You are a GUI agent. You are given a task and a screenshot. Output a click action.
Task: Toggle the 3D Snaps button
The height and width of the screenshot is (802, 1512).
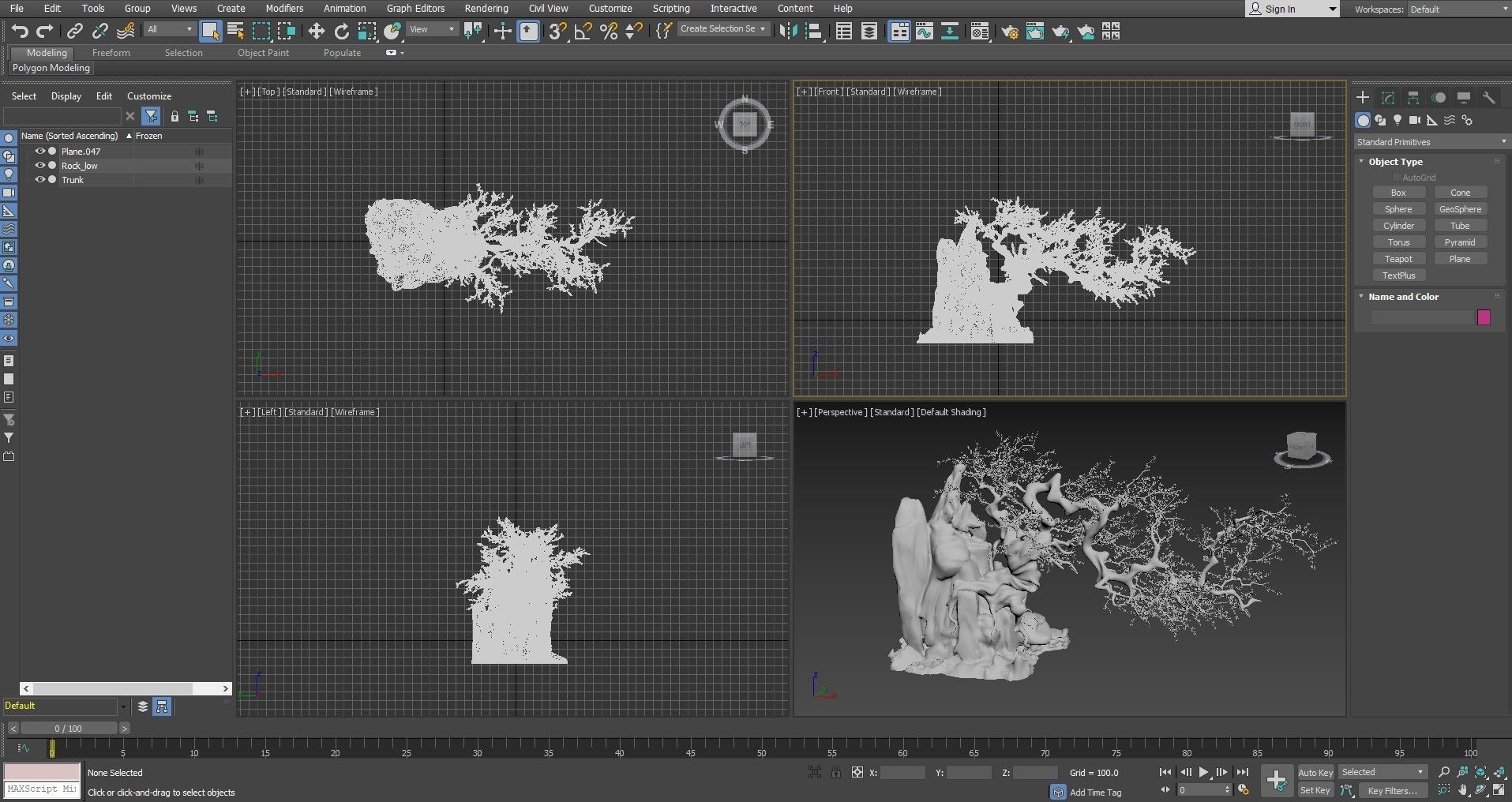pos(557,31)
